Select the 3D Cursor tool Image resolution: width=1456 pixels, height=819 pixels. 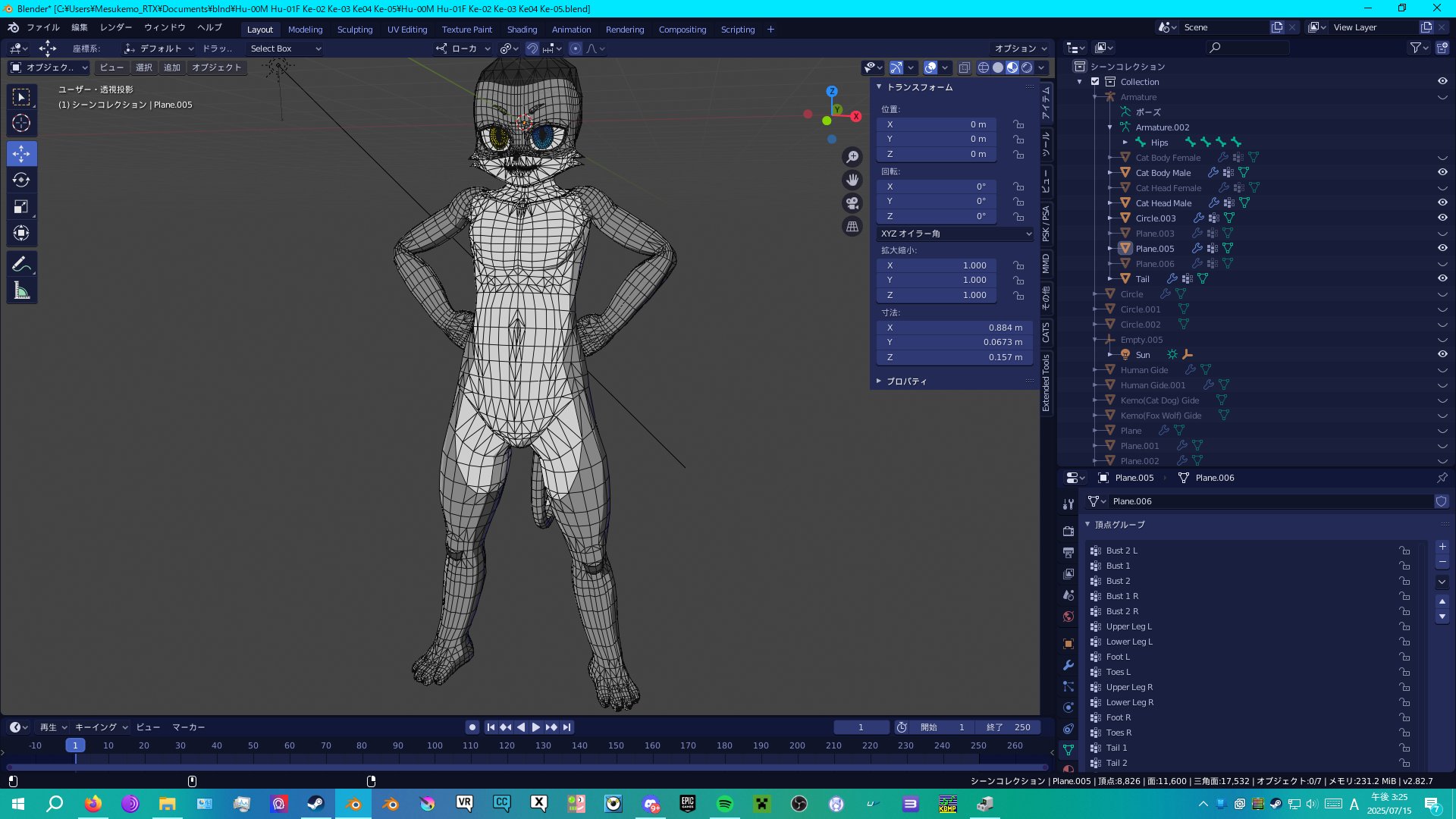coord(21,124)
